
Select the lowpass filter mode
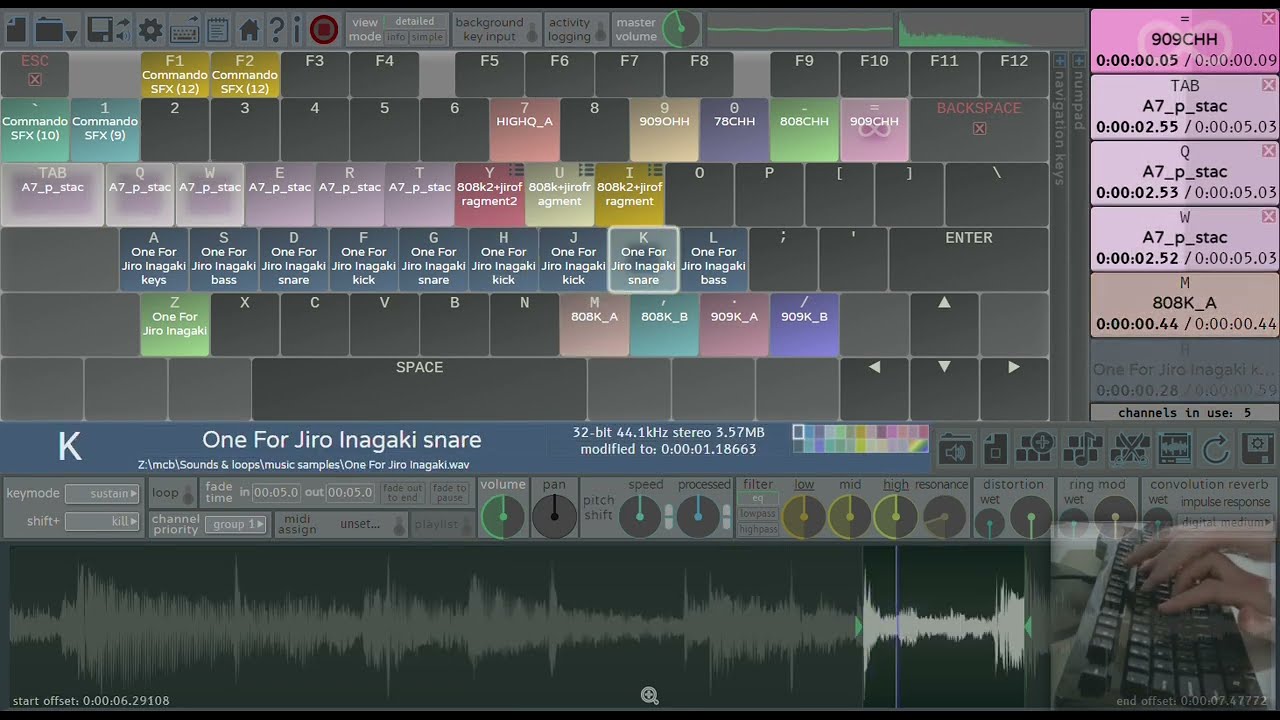tap(758, 514)
